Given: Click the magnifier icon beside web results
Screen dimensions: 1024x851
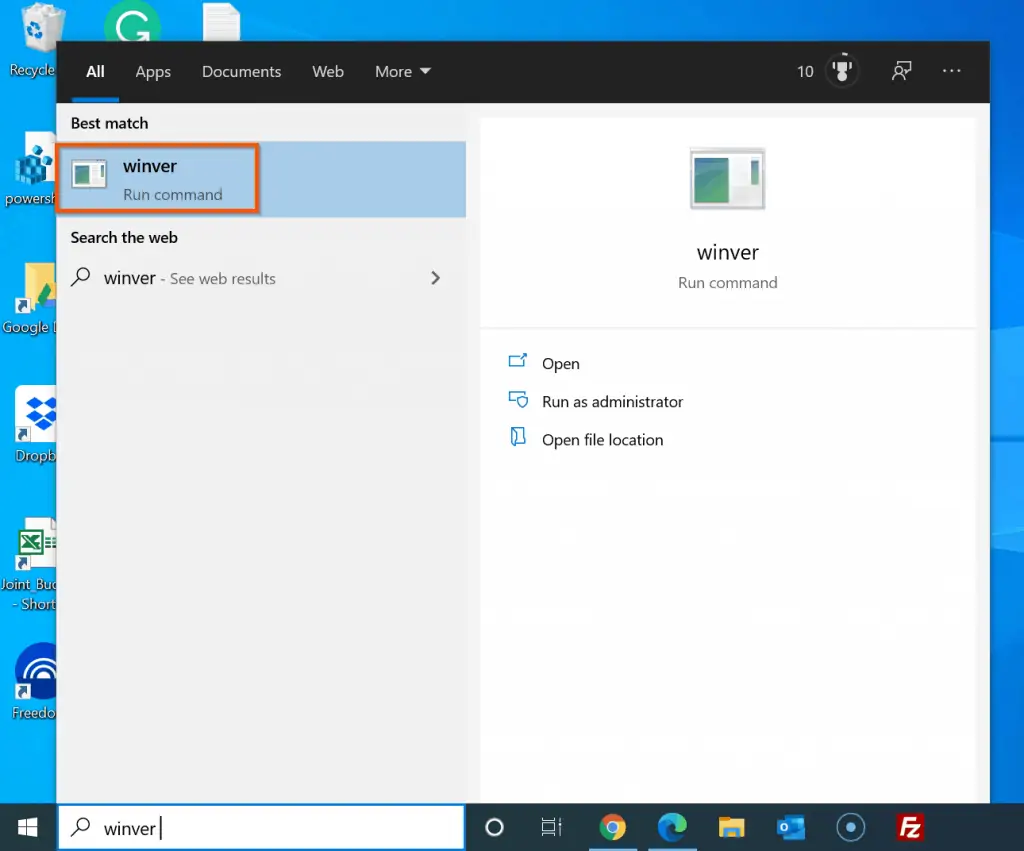Looking at the screenshot, I should 81,277.
